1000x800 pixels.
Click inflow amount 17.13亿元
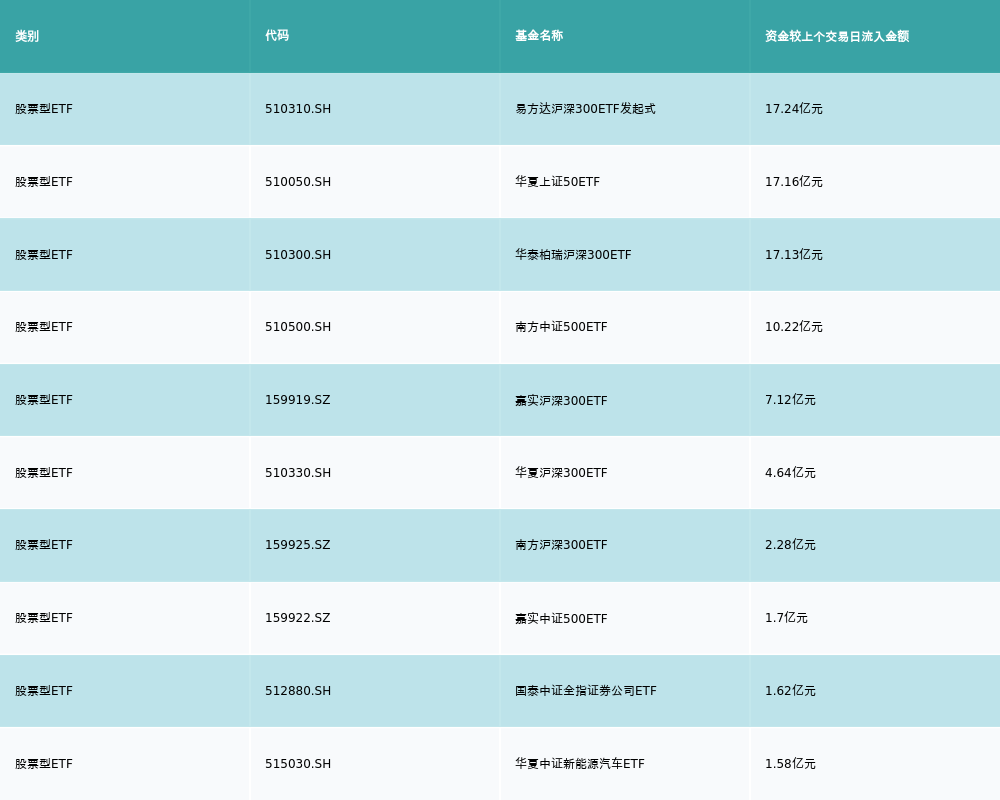click(x=793, y=255)
